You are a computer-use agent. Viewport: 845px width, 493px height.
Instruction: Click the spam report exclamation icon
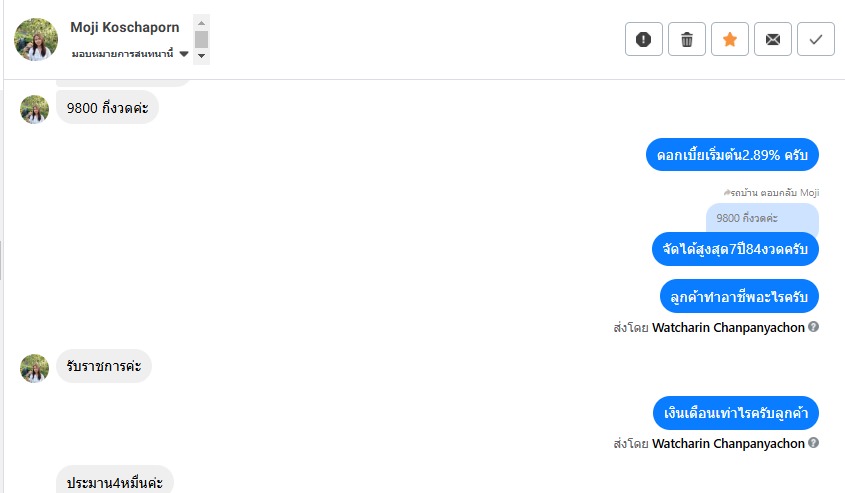(x=643, y=39)
